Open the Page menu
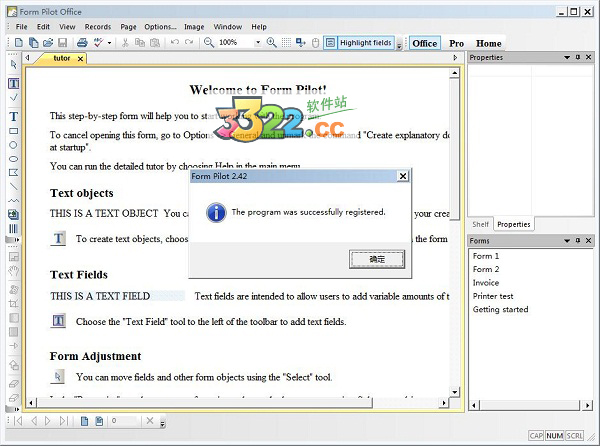This screenshot has width=600, height=446. 128,27
